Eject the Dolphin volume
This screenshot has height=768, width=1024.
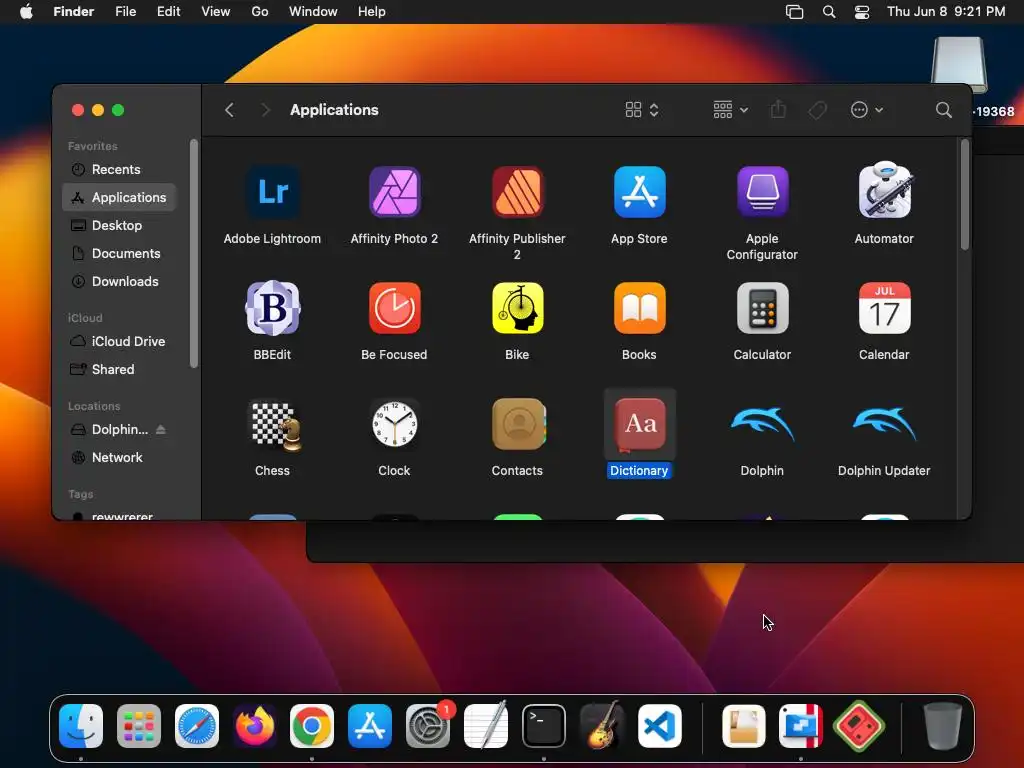tap(161, 430)
